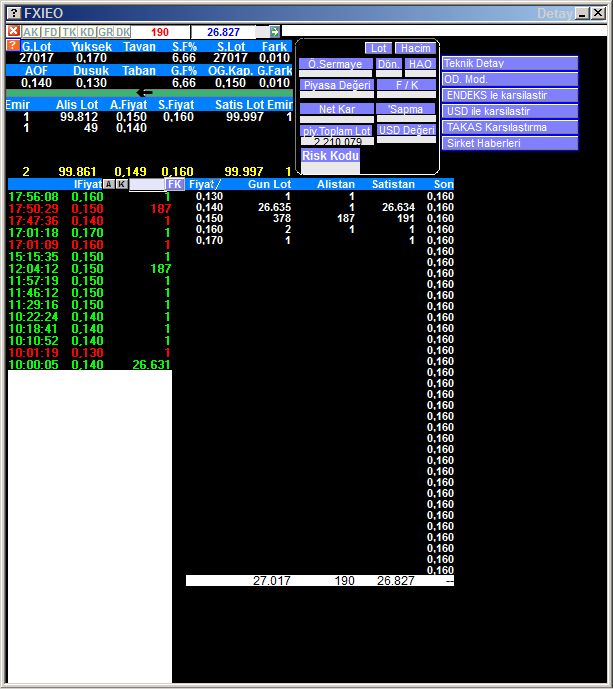Screen dimensions: 613x689
Task: Toggle the Lot display mode
Action: 378,48
